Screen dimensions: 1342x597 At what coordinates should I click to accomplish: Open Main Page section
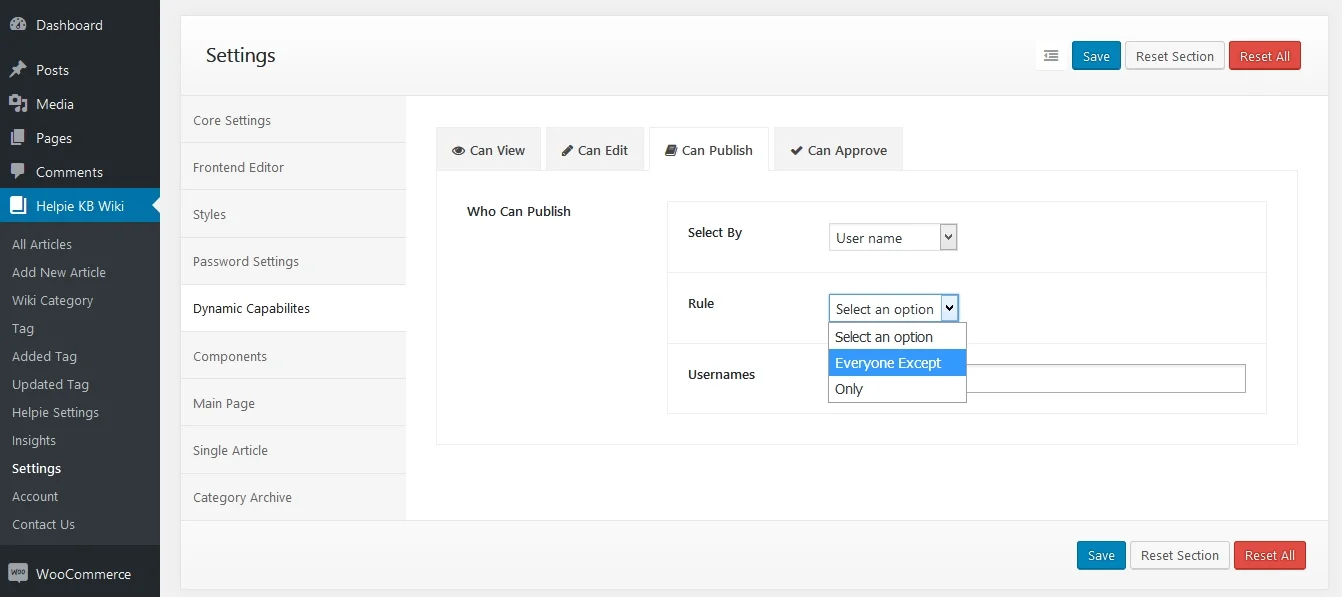(293, 403)
